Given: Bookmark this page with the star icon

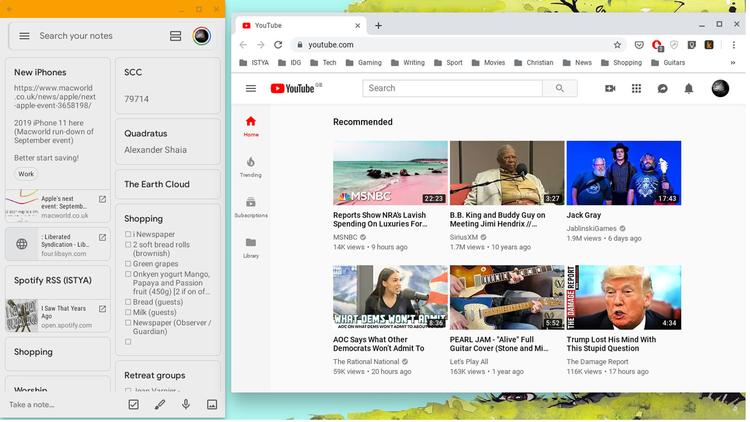Looking at the screenshot, I should (x=618, y=45).
